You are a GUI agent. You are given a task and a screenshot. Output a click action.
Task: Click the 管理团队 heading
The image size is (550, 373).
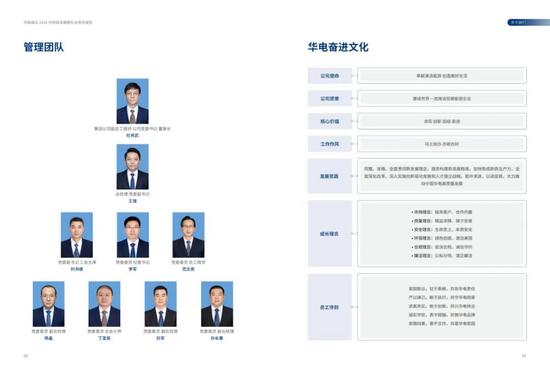click(44, 47)
